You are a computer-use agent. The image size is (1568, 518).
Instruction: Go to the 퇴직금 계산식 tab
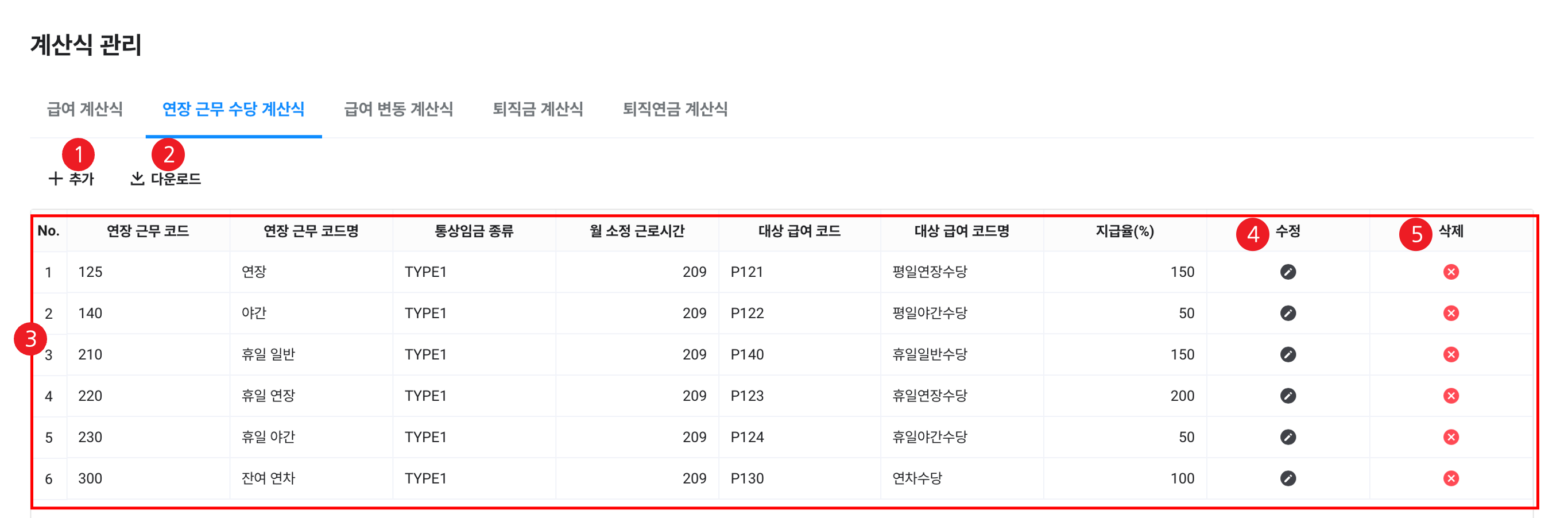pyautogui.click(x=537, y=109)
